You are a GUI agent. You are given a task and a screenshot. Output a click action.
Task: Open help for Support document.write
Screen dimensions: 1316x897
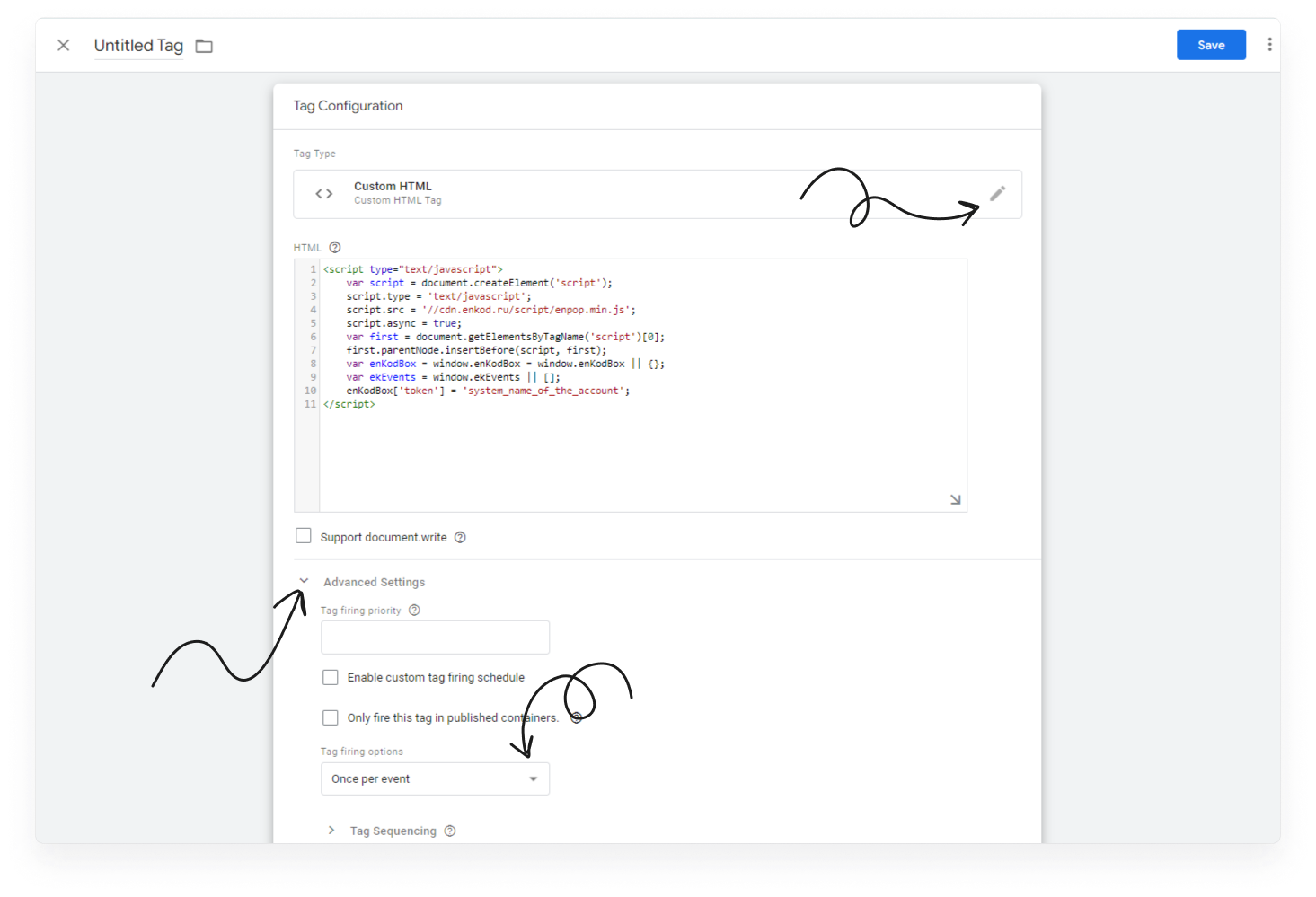[460, 538]
